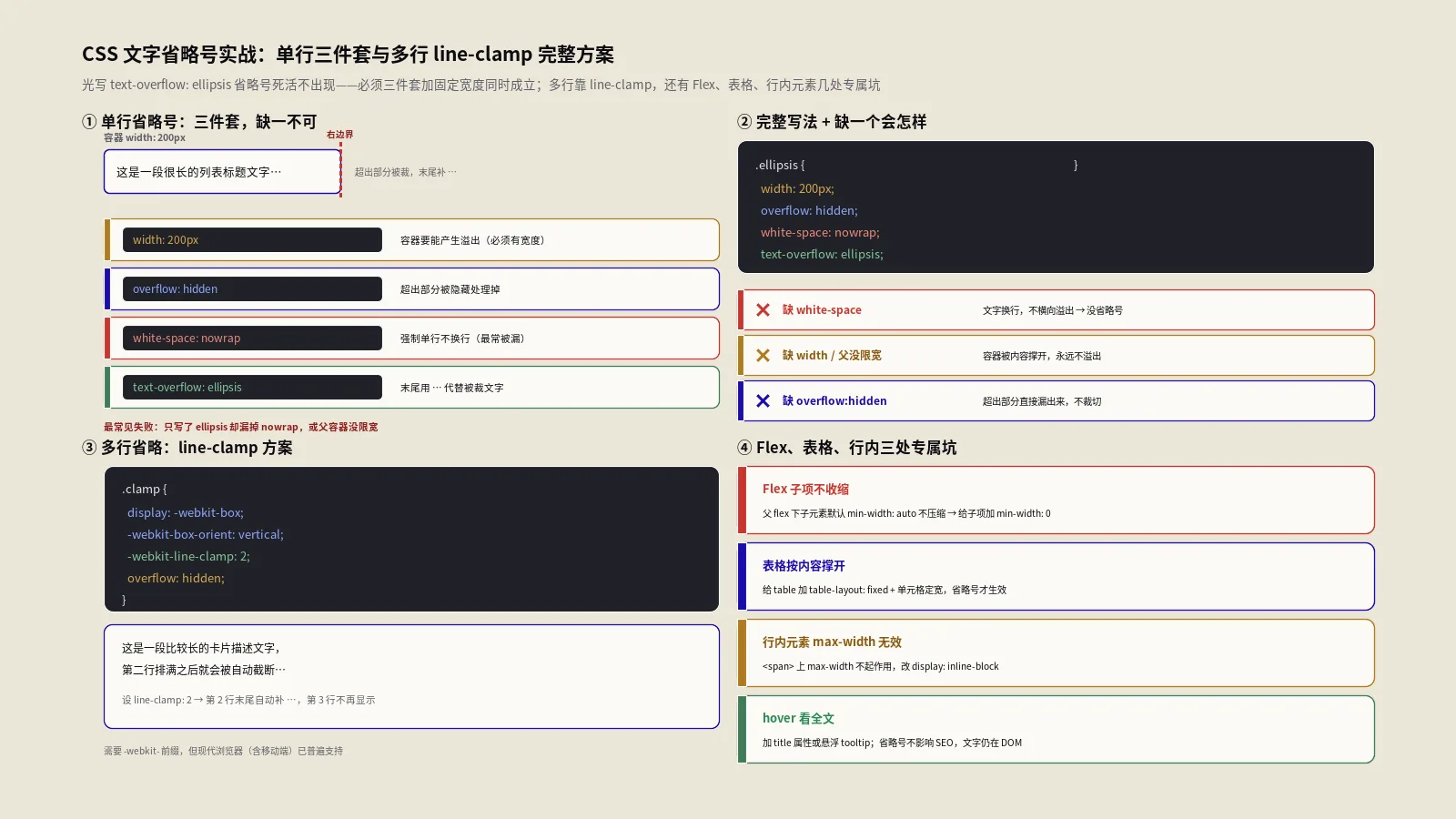
Task: Click the text '文字换行，不横向溢出 → 没省略号'
Action: 1053,310
